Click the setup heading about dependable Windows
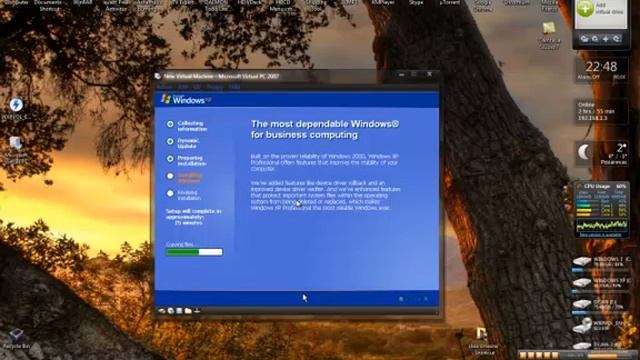 [x=325, y=129]
